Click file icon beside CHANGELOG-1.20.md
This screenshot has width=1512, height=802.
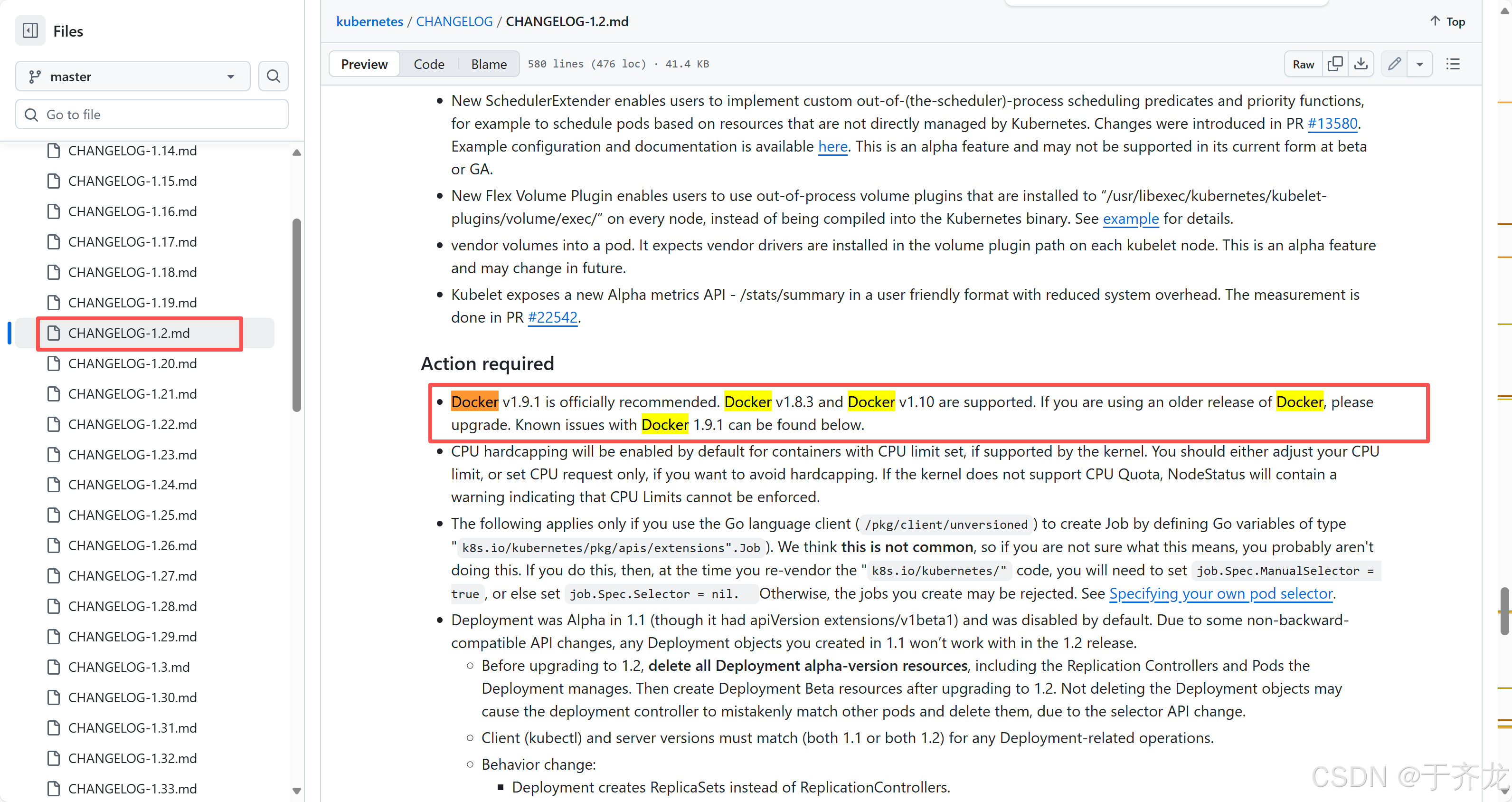53,363
